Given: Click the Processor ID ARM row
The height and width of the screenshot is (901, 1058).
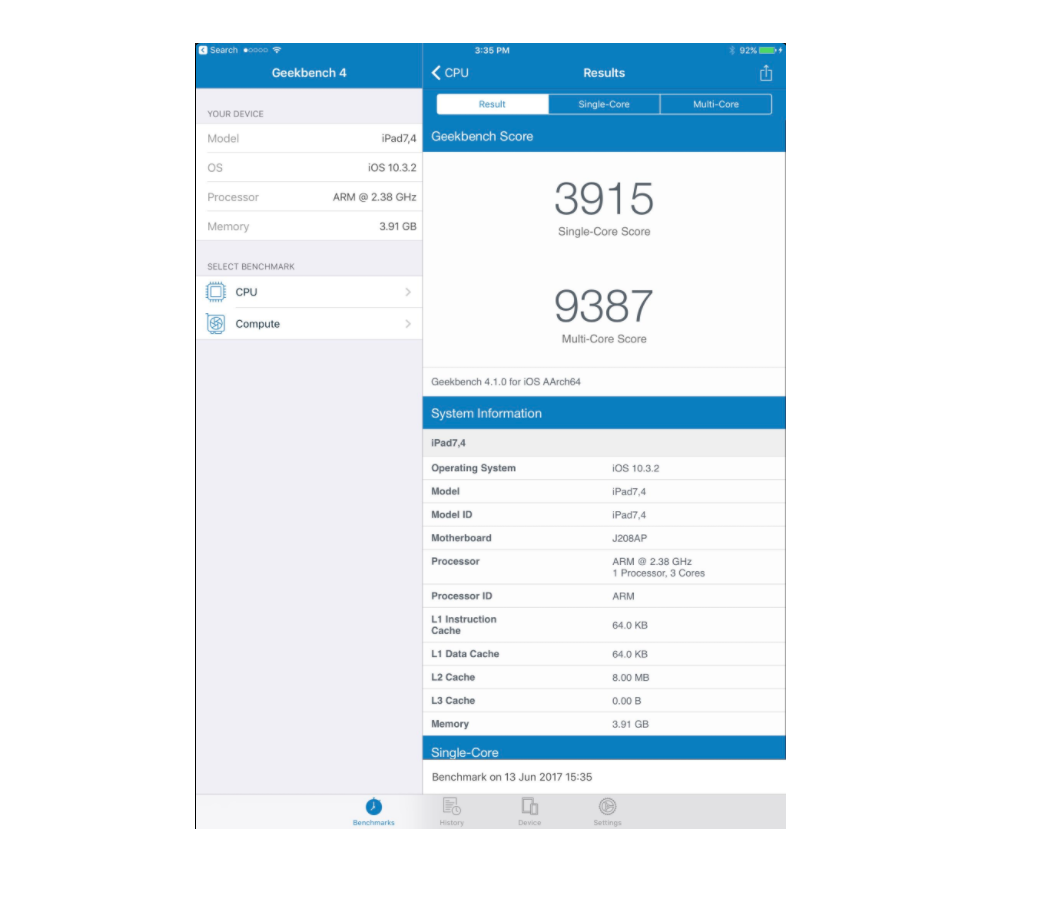Looking at the screenshot, I should [x=604, y=596].
